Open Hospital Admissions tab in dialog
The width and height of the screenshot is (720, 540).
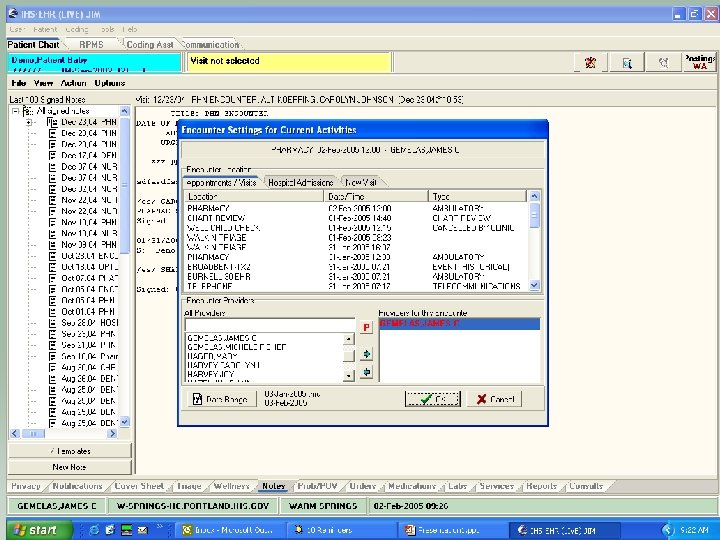click(301, 182)
